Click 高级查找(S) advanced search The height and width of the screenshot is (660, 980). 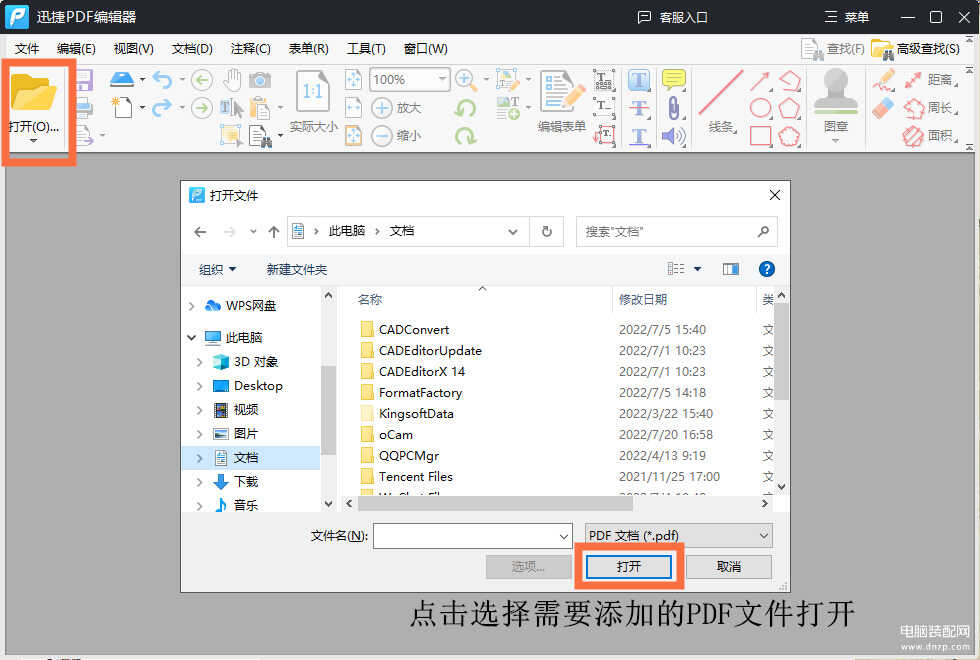pos(916,49)
